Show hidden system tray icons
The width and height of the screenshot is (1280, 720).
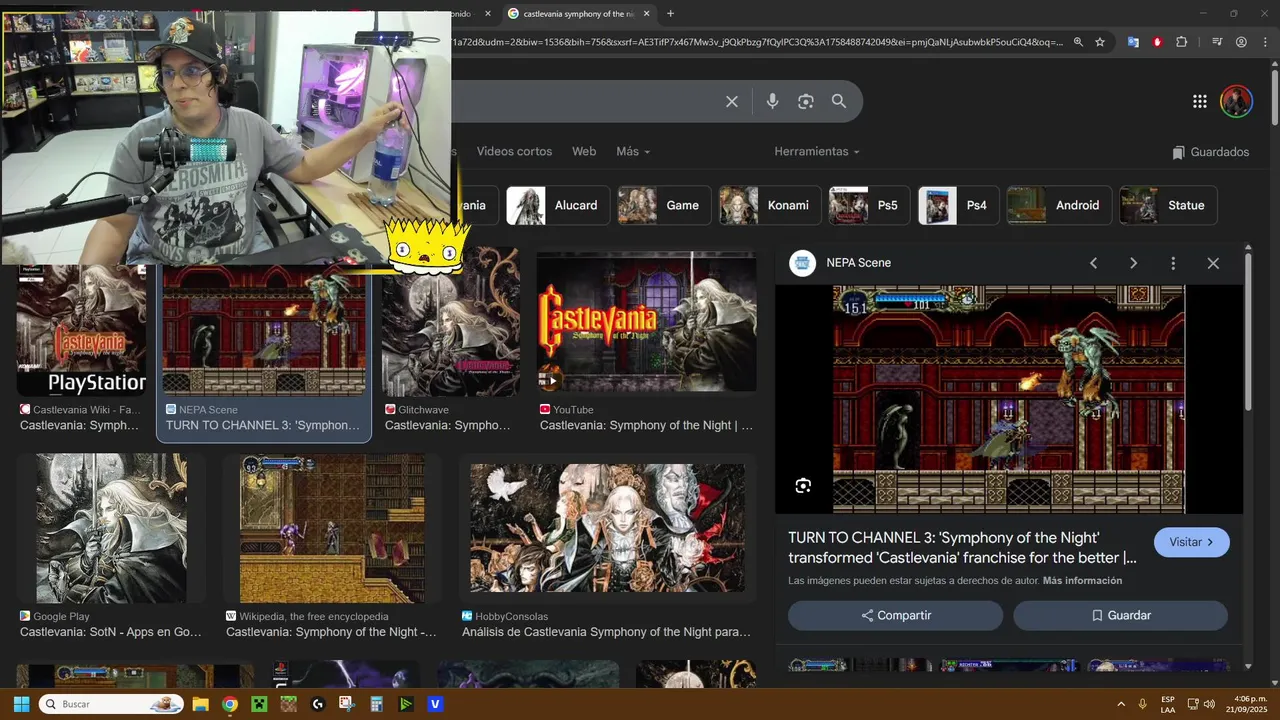tap(1121, 704)
